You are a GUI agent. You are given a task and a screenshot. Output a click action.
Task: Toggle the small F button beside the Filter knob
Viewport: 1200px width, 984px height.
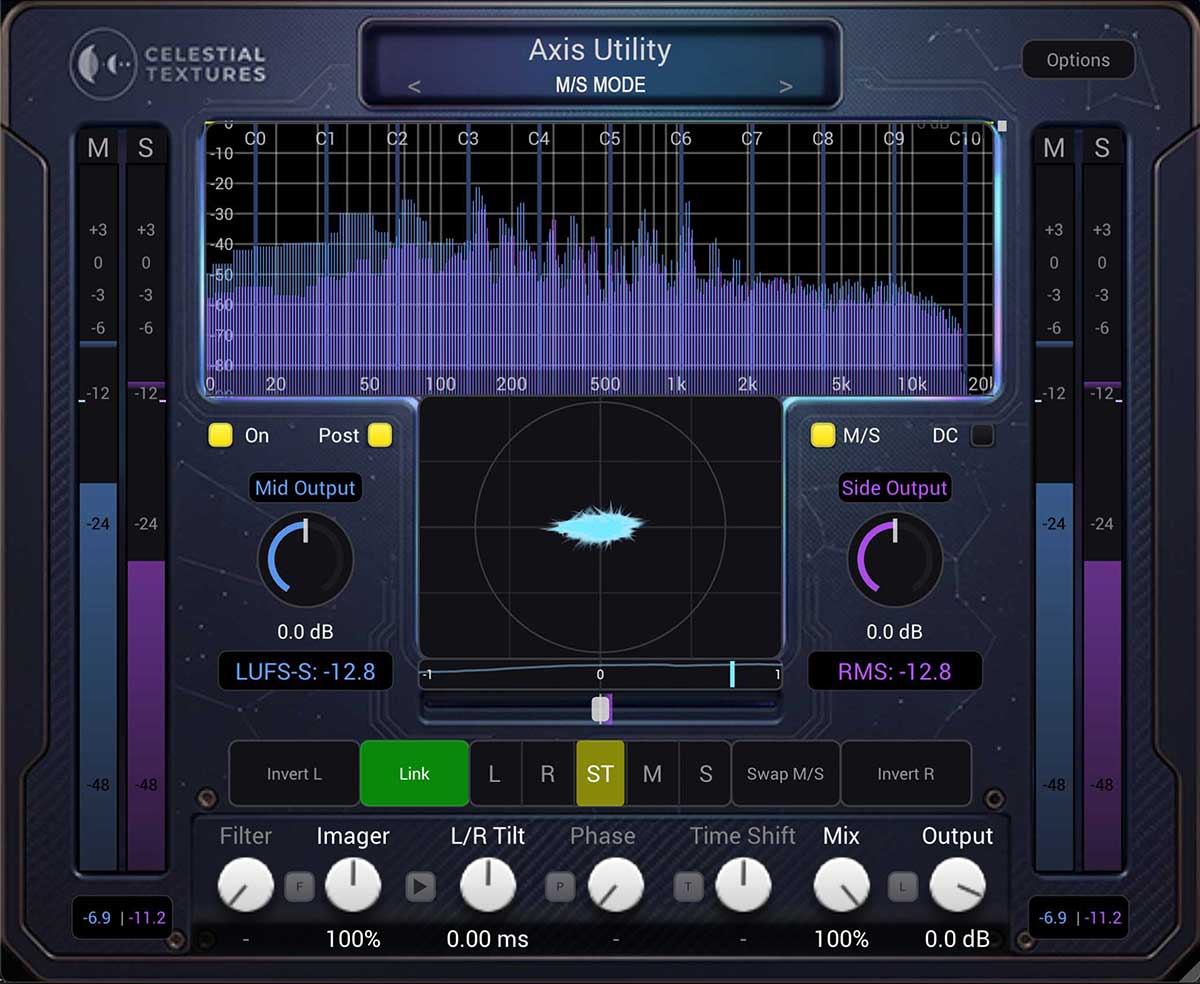(299, 886)
